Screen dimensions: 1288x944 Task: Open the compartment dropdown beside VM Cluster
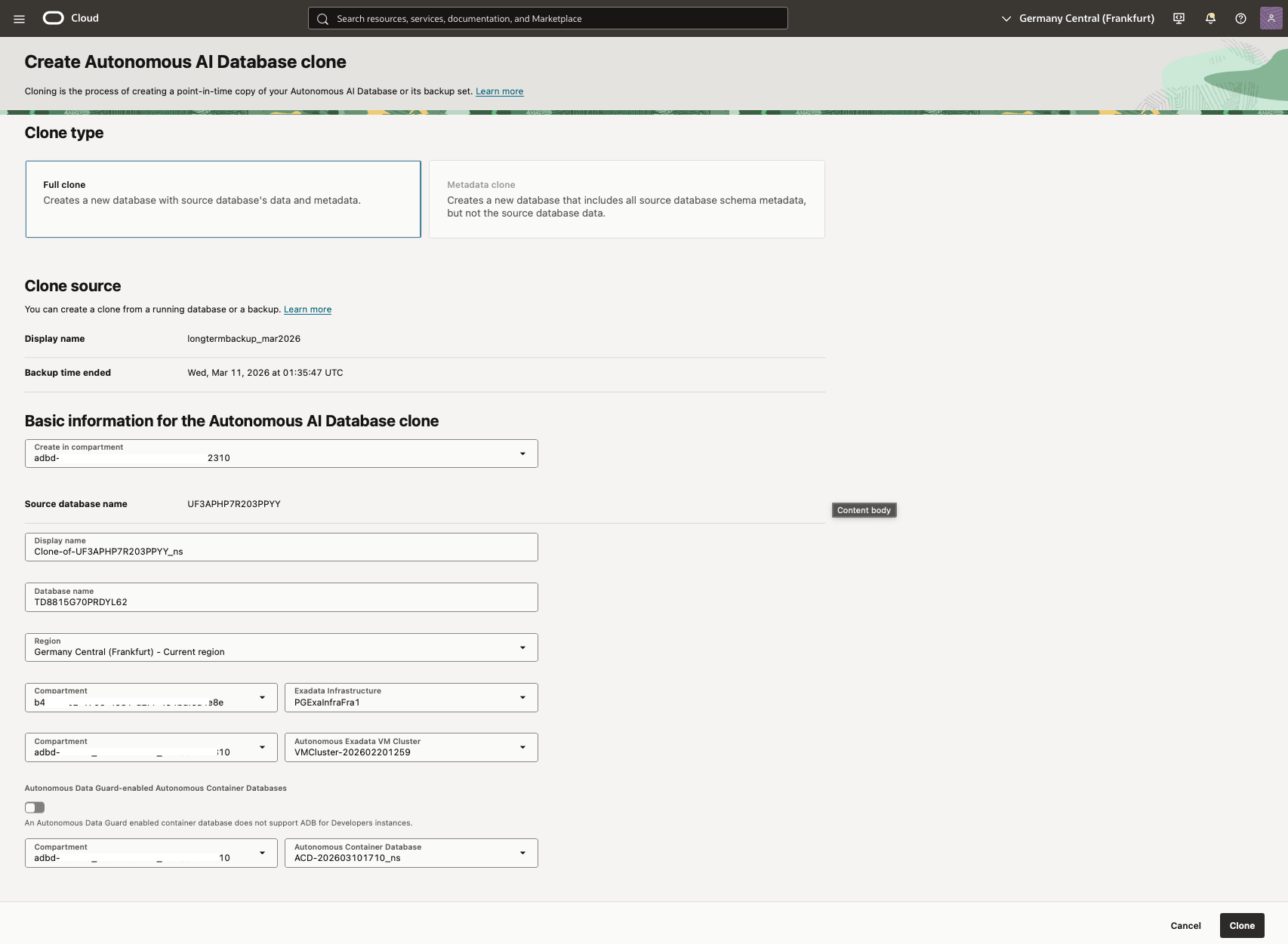[x=151, y=747]
